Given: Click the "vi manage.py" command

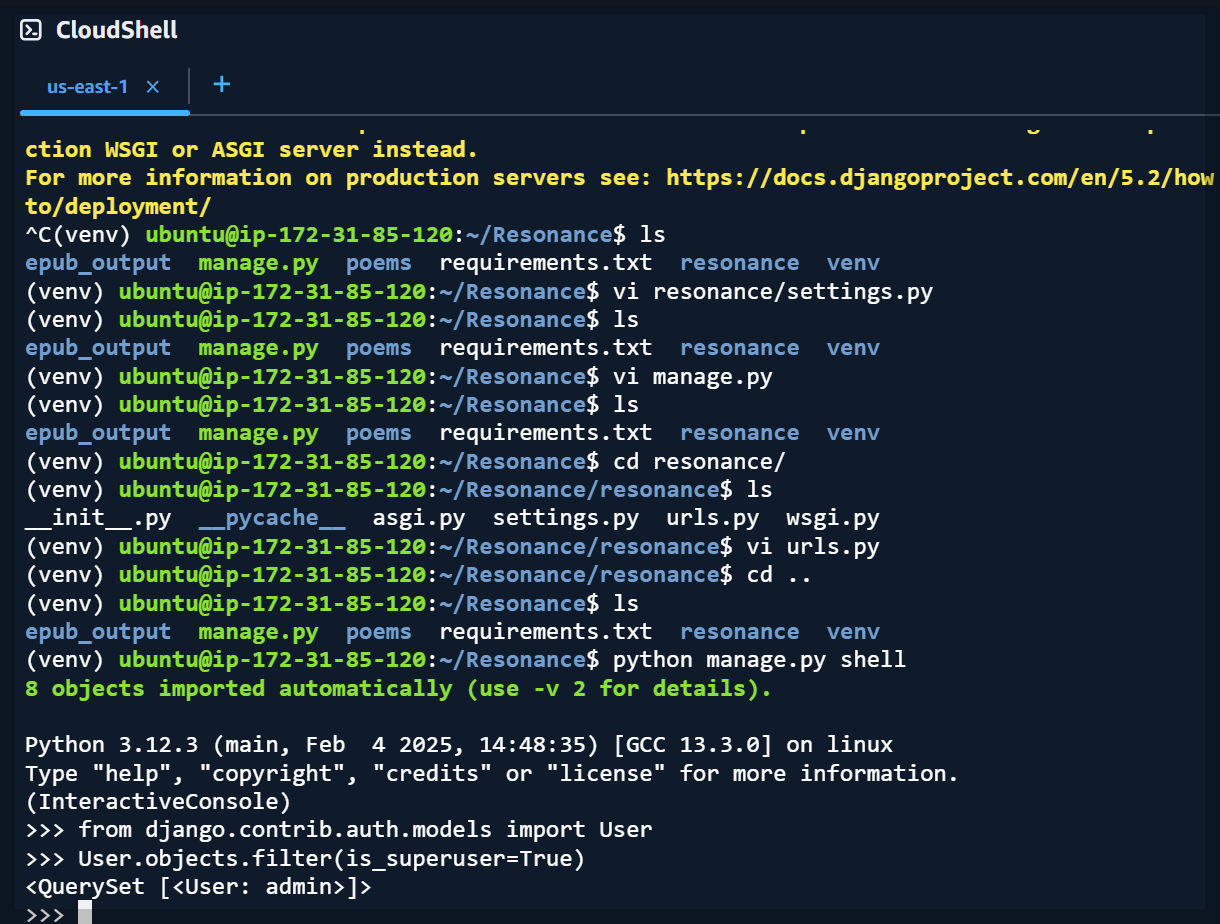Looking at the screenshot, I should (692, 377).
